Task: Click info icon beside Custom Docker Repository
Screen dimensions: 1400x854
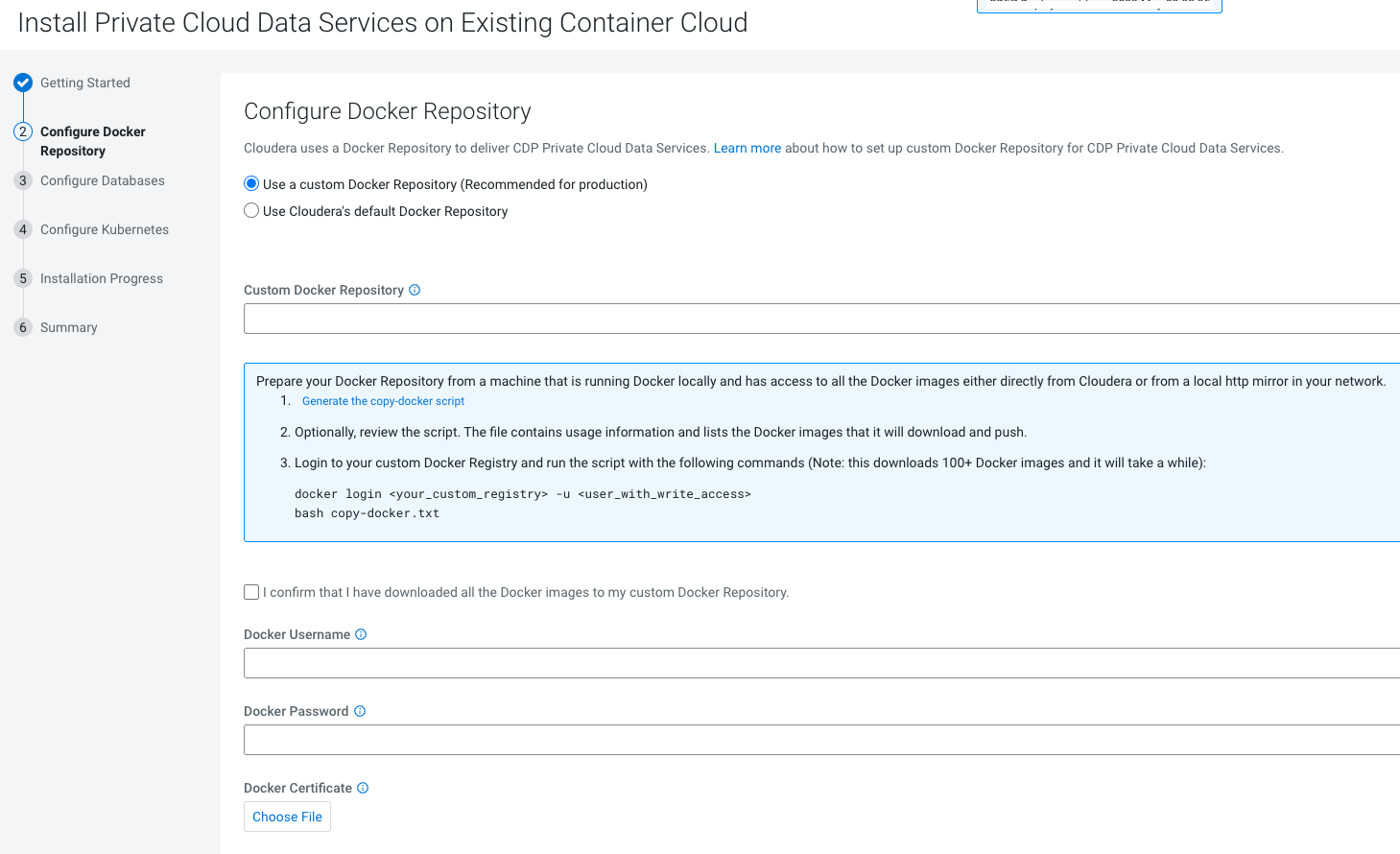Action: 415,290
